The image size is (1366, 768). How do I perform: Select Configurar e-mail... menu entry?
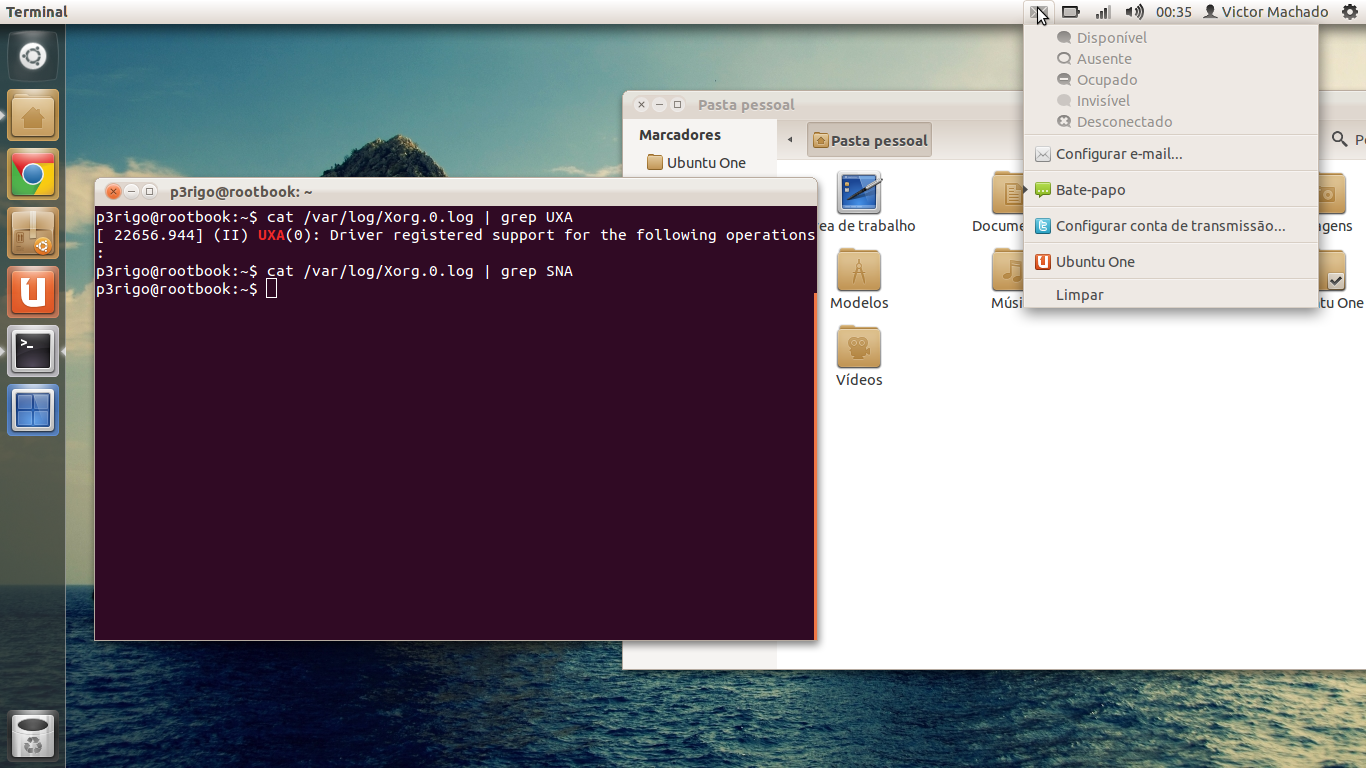1118,154
